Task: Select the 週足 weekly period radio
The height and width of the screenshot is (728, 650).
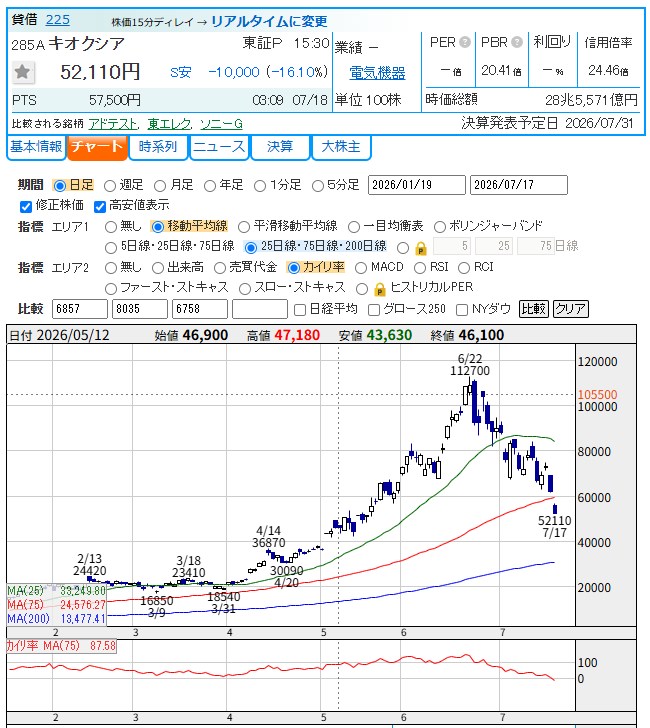Action: [110, 186]
